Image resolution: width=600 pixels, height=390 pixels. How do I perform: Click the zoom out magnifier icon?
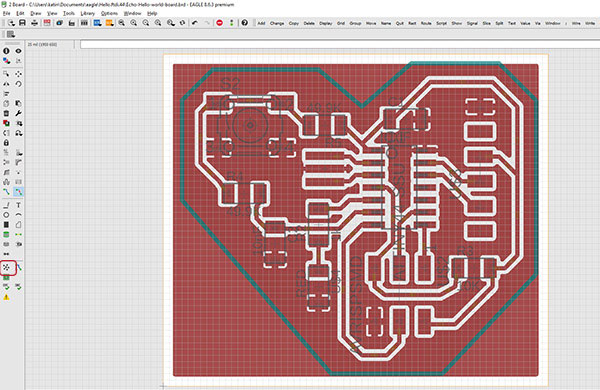point(146,23)
